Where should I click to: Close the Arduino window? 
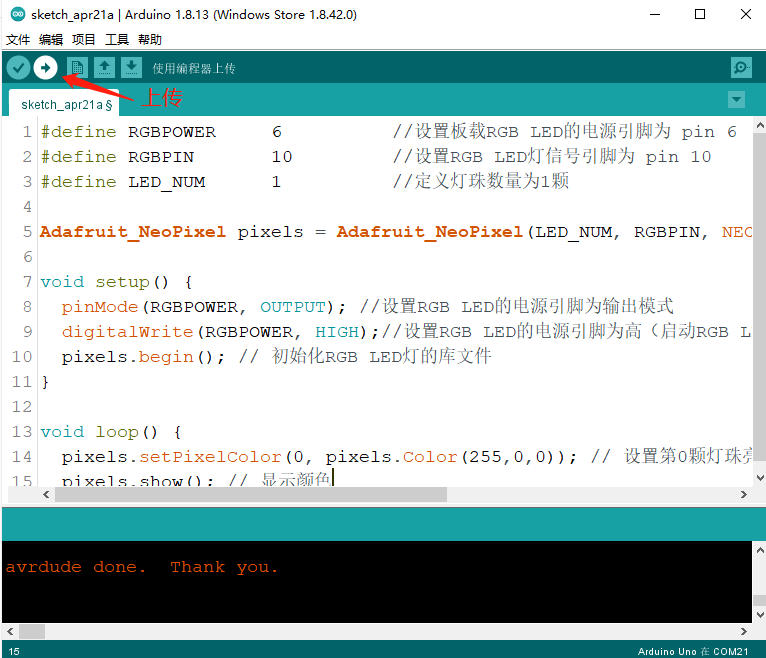(x=746, y=14)
